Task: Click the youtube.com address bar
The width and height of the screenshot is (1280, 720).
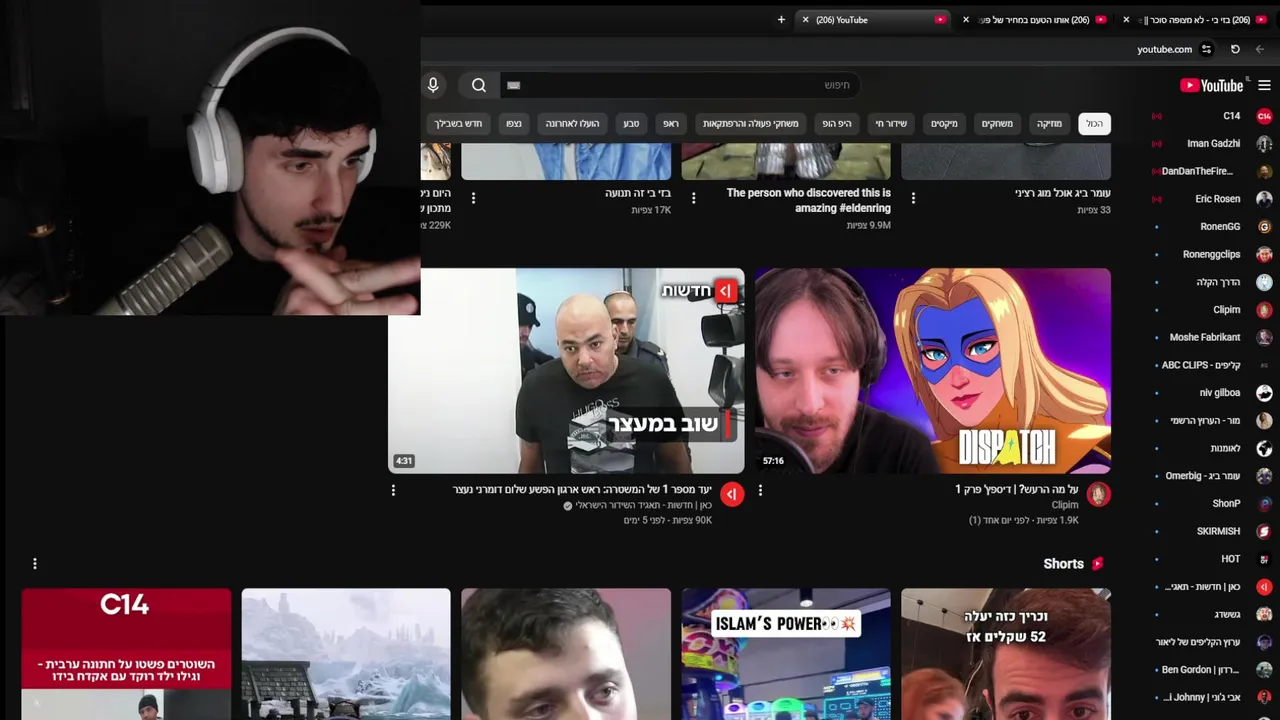Action: pos(1164,49)
